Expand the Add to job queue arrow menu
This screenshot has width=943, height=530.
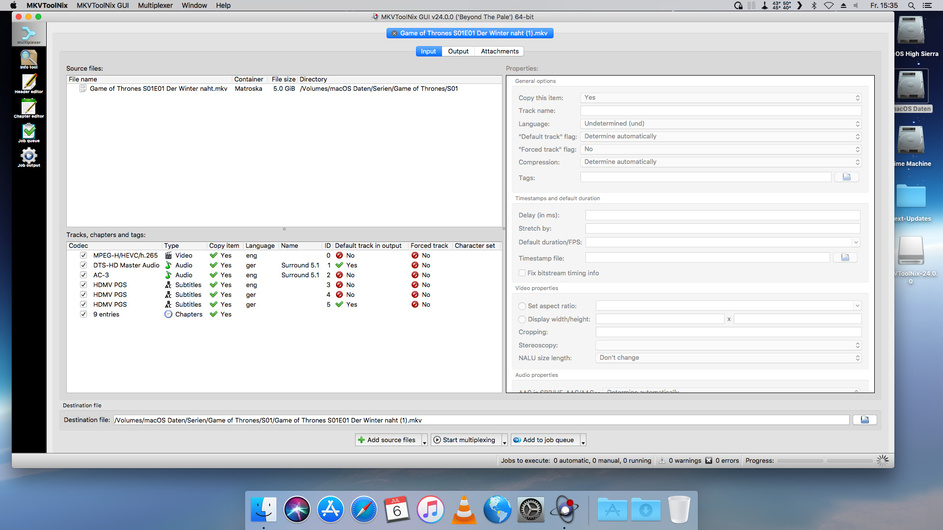[583, 441]
